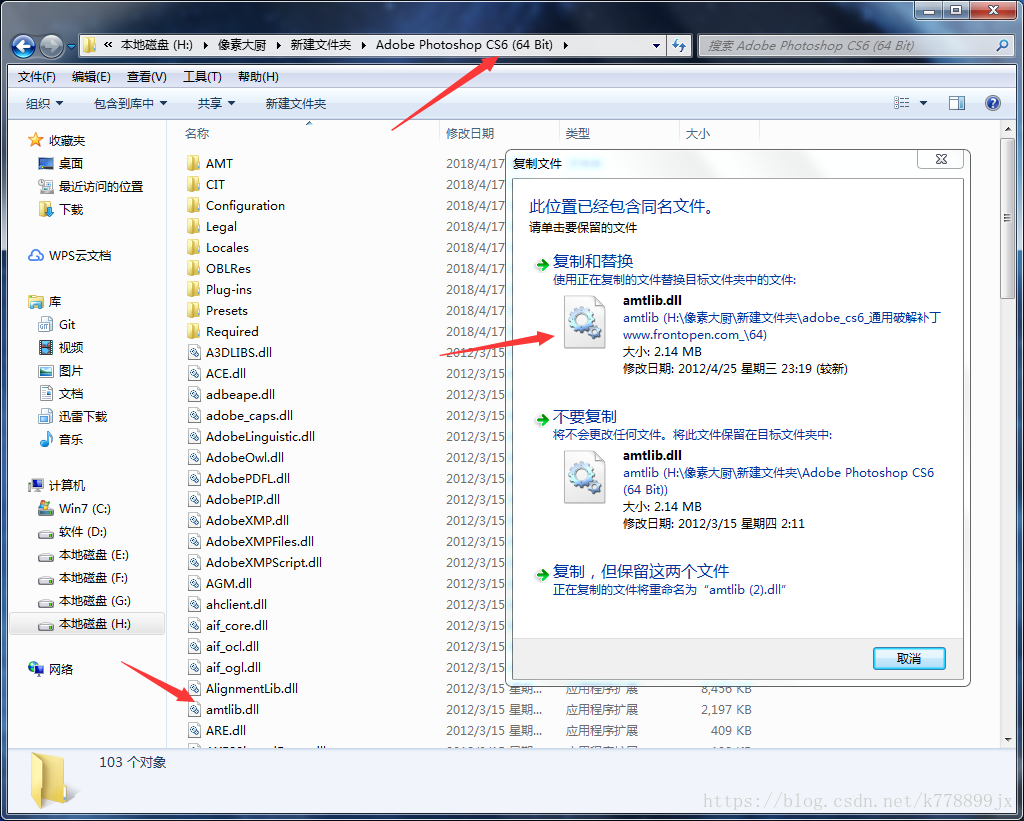Click the Forward navigation arrow button

tap(51, 46)
